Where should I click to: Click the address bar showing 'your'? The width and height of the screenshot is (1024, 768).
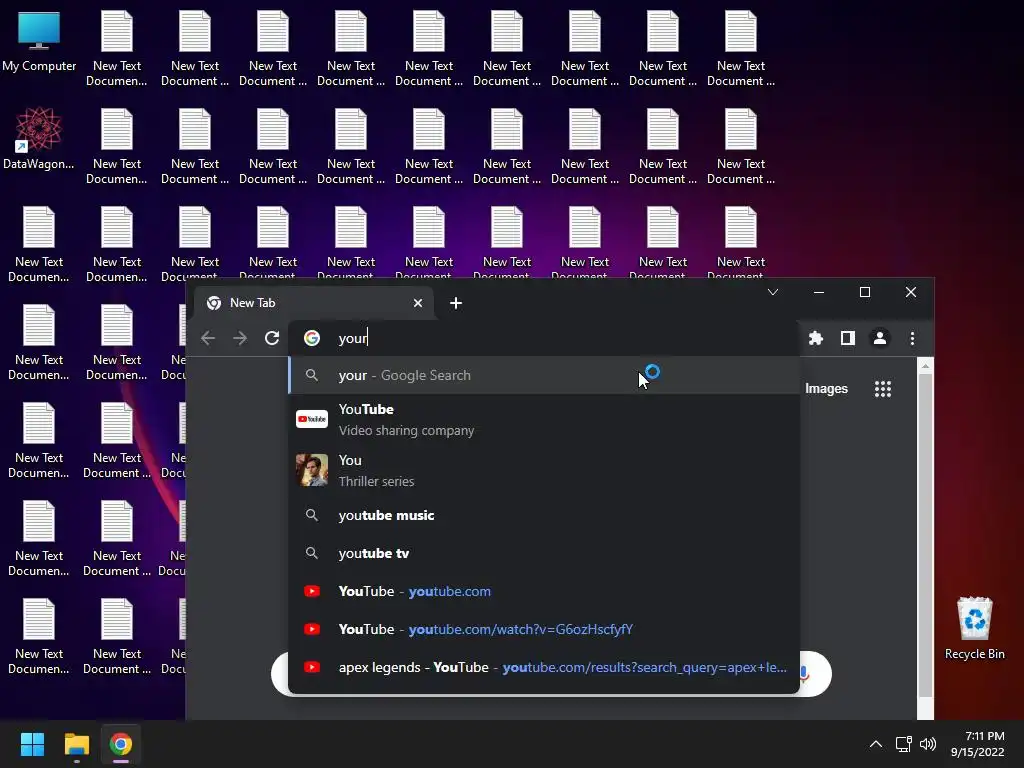pyautogui.click(x=542, y=338)
